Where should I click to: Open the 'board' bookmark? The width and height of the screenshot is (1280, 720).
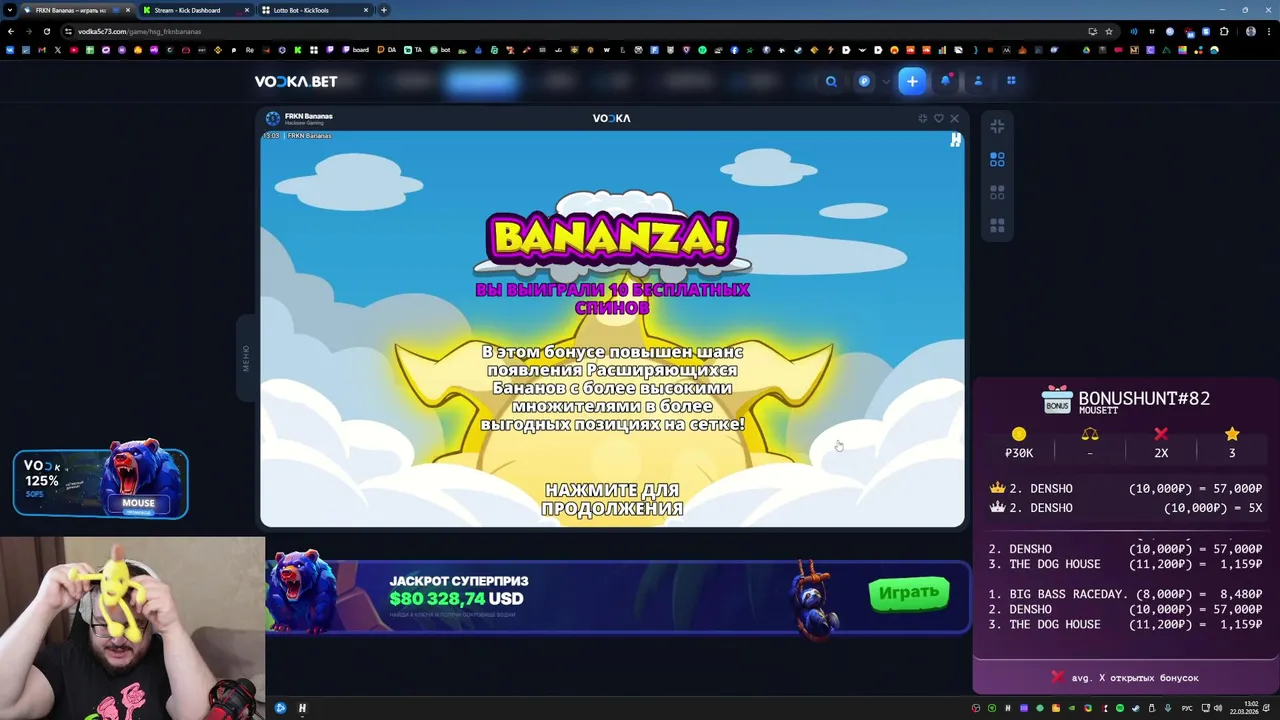[x=355, y=50]
